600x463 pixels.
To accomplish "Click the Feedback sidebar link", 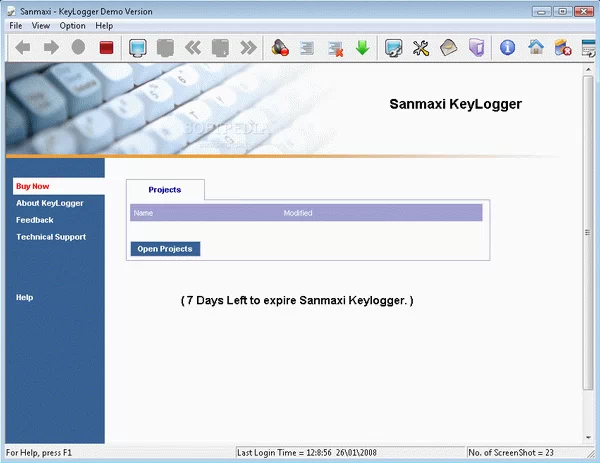I will point(34,220).
